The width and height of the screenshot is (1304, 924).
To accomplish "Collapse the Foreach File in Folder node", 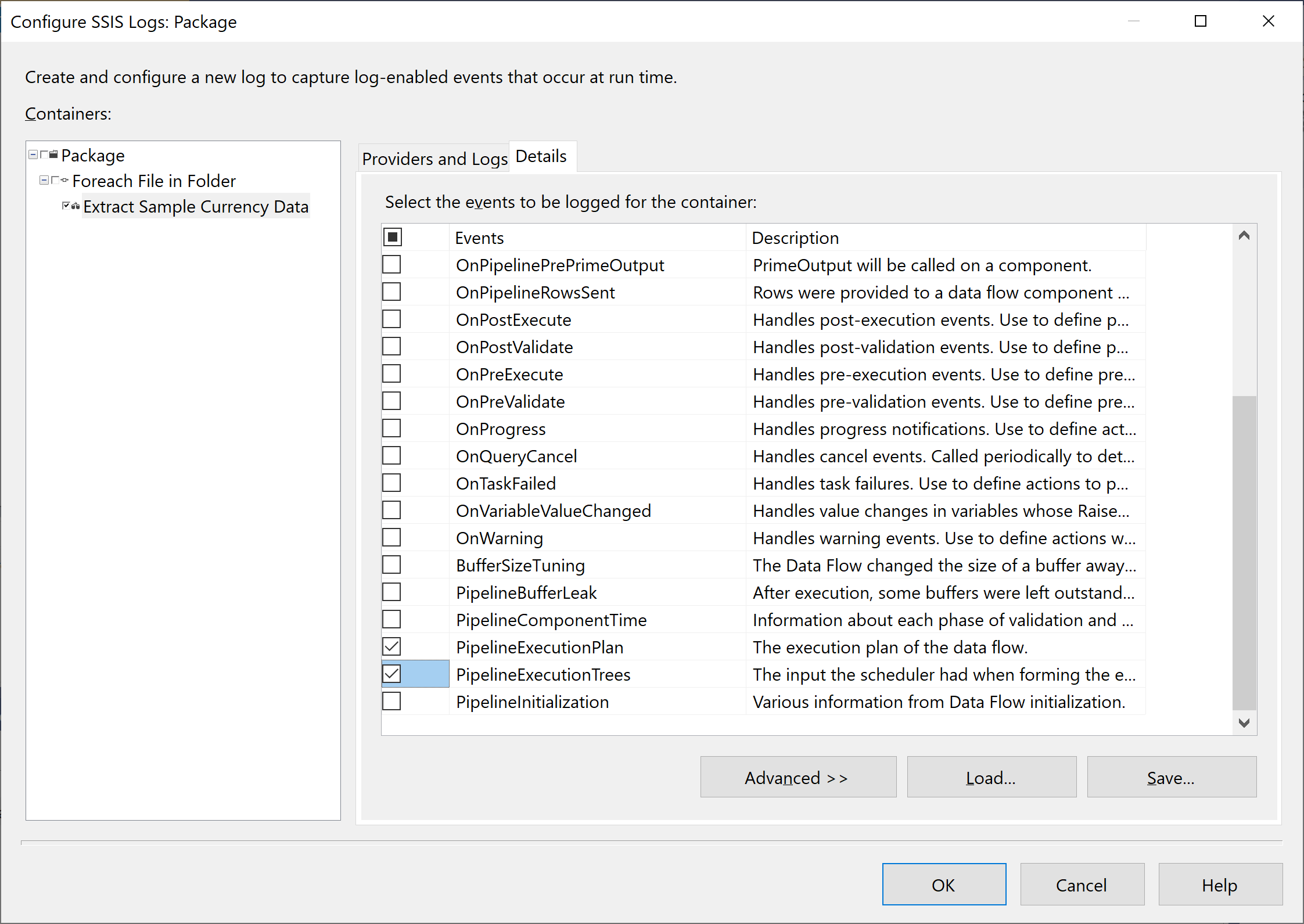I will pyautogui.click(x=44, y=180).
